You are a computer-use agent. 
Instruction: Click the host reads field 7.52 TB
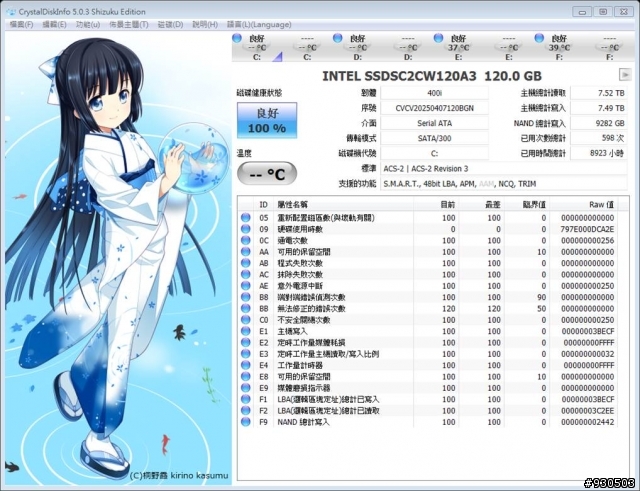(x=599, y=93)
